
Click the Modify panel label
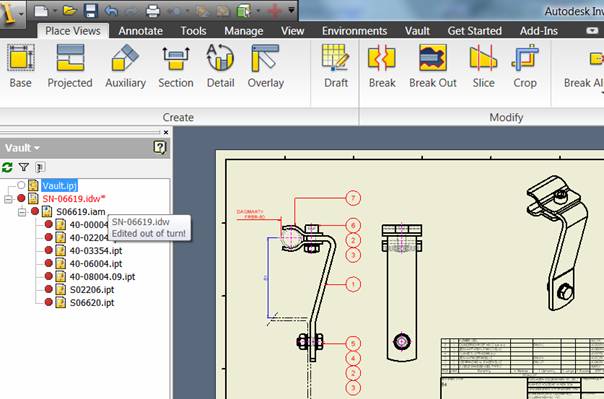pos(506,117)
